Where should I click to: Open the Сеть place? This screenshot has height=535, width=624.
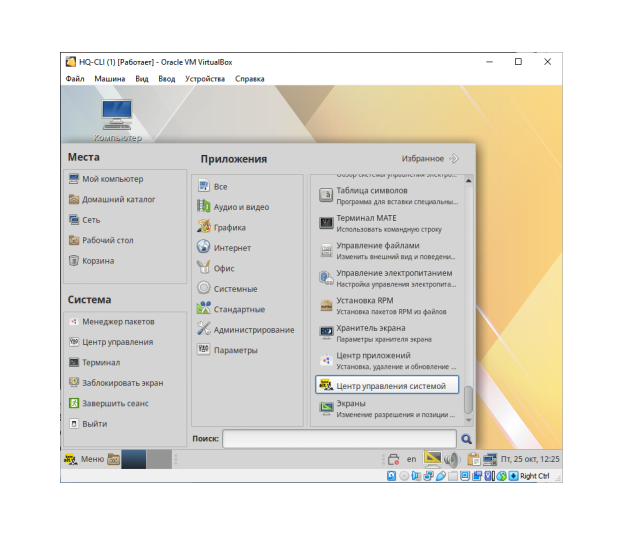pyautogui.click(x=84, y=220)
